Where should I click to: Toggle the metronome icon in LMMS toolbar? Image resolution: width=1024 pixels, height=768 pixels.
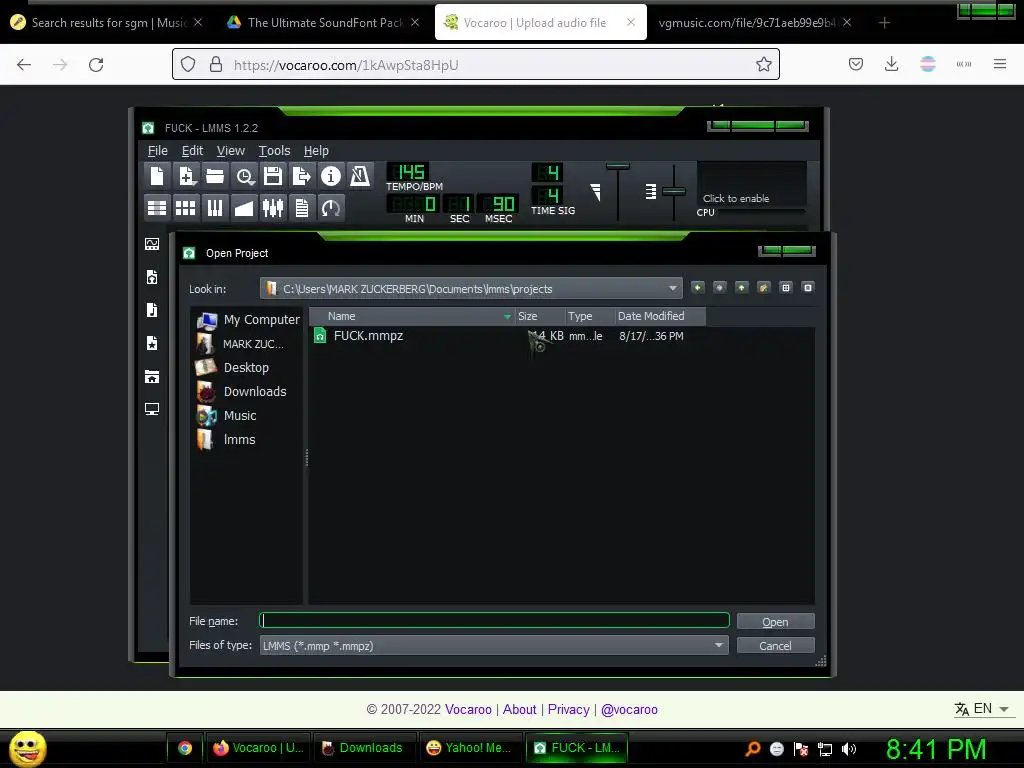[x=360, y=176]
